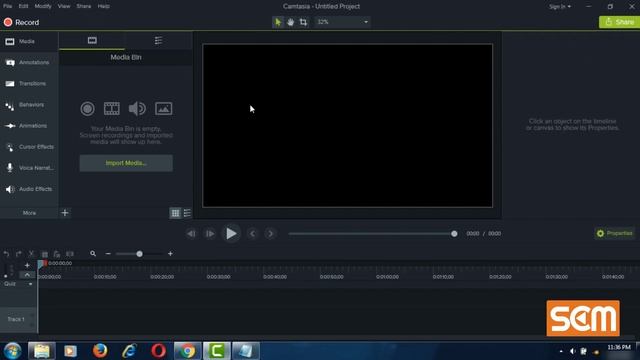Open the Modify menu

[x=43, y=6]
